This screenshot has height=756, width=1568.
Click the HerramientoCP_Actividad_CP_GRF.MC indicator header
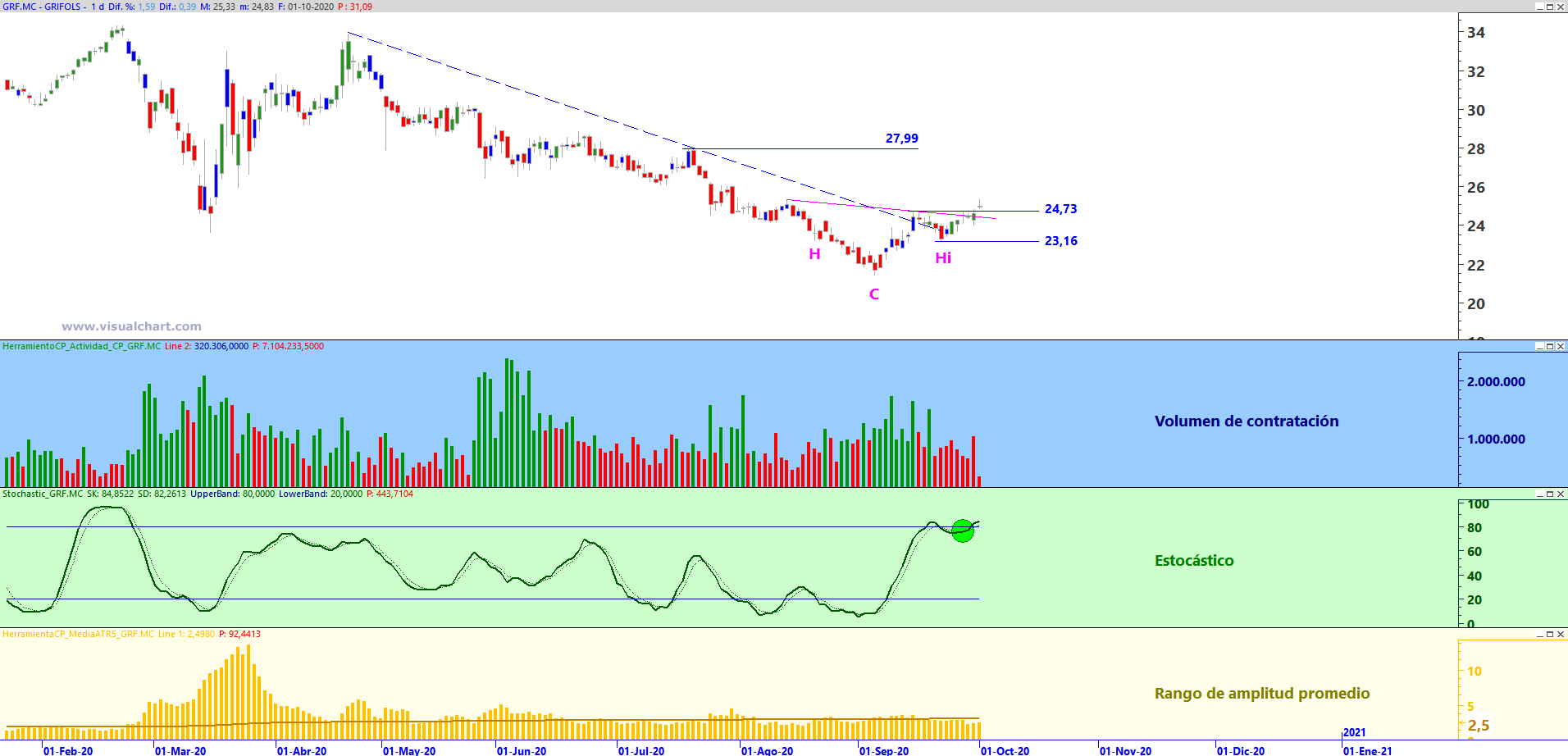click(x=82, y=346)
